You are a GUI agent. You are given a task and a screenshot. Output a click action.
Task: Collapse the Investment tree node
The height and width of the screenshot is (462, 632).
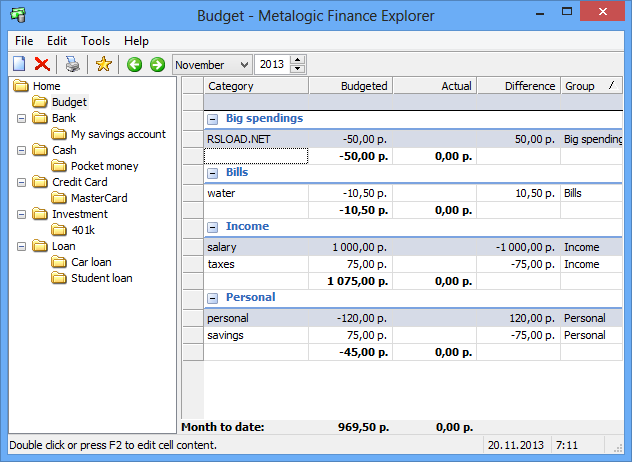tap(21, 214)
